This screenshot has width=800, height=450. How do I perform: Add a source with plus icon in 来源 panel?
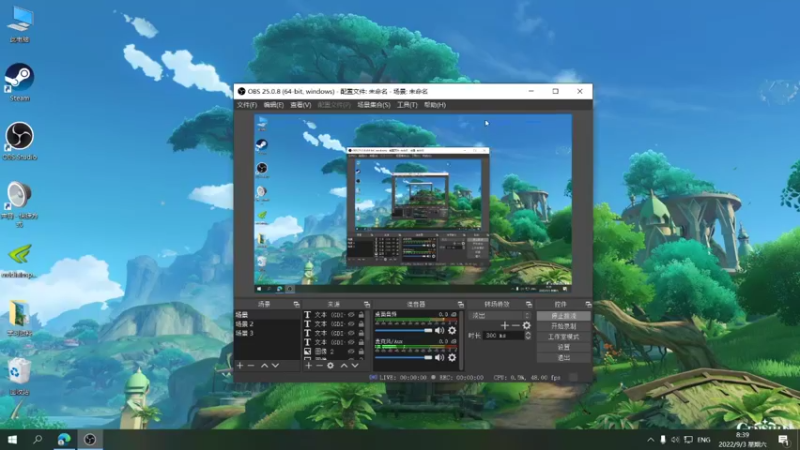(308, 365)
